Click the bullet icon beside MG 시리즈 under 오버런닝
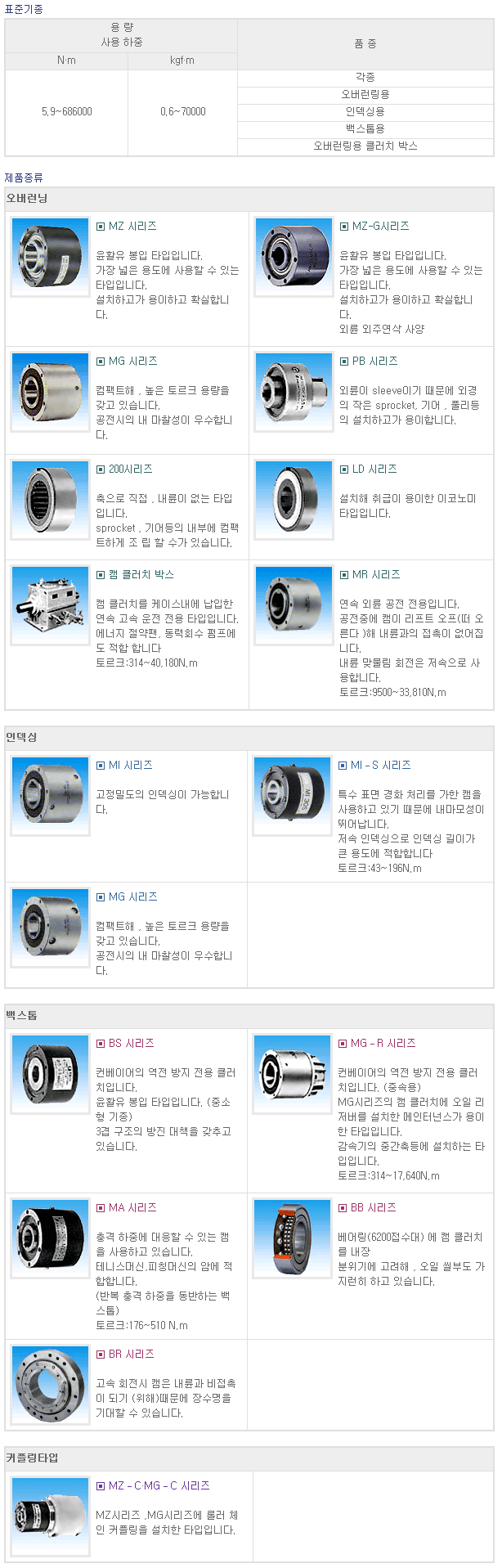The image size is (502, 1568). click(101, 362)
